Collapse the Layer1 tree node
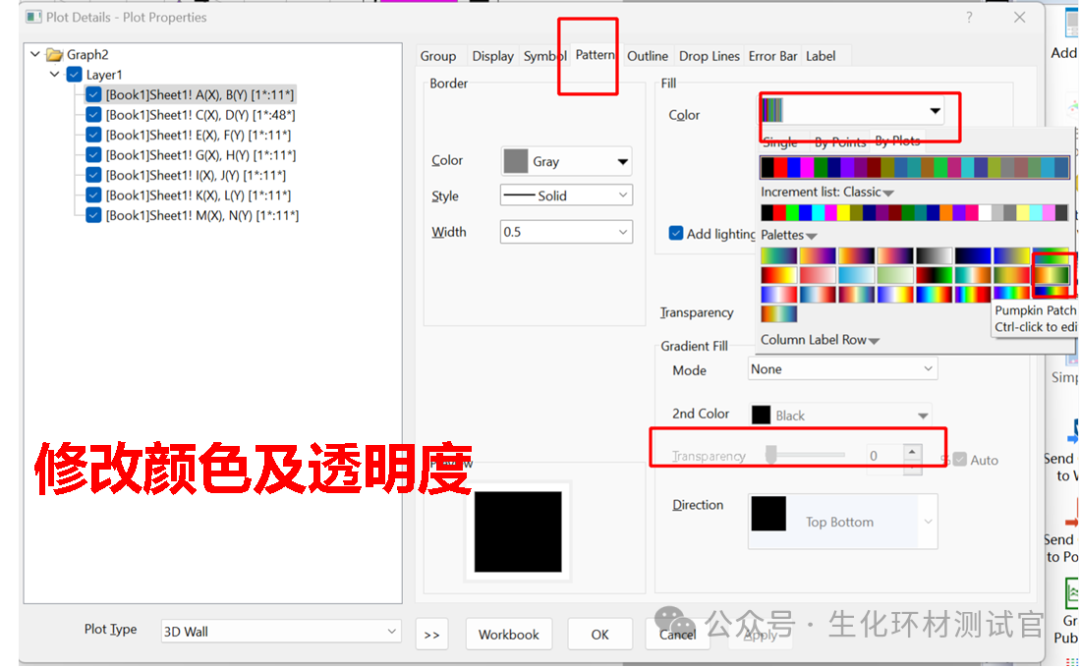 pyautogui.click(x=54, y=74)
